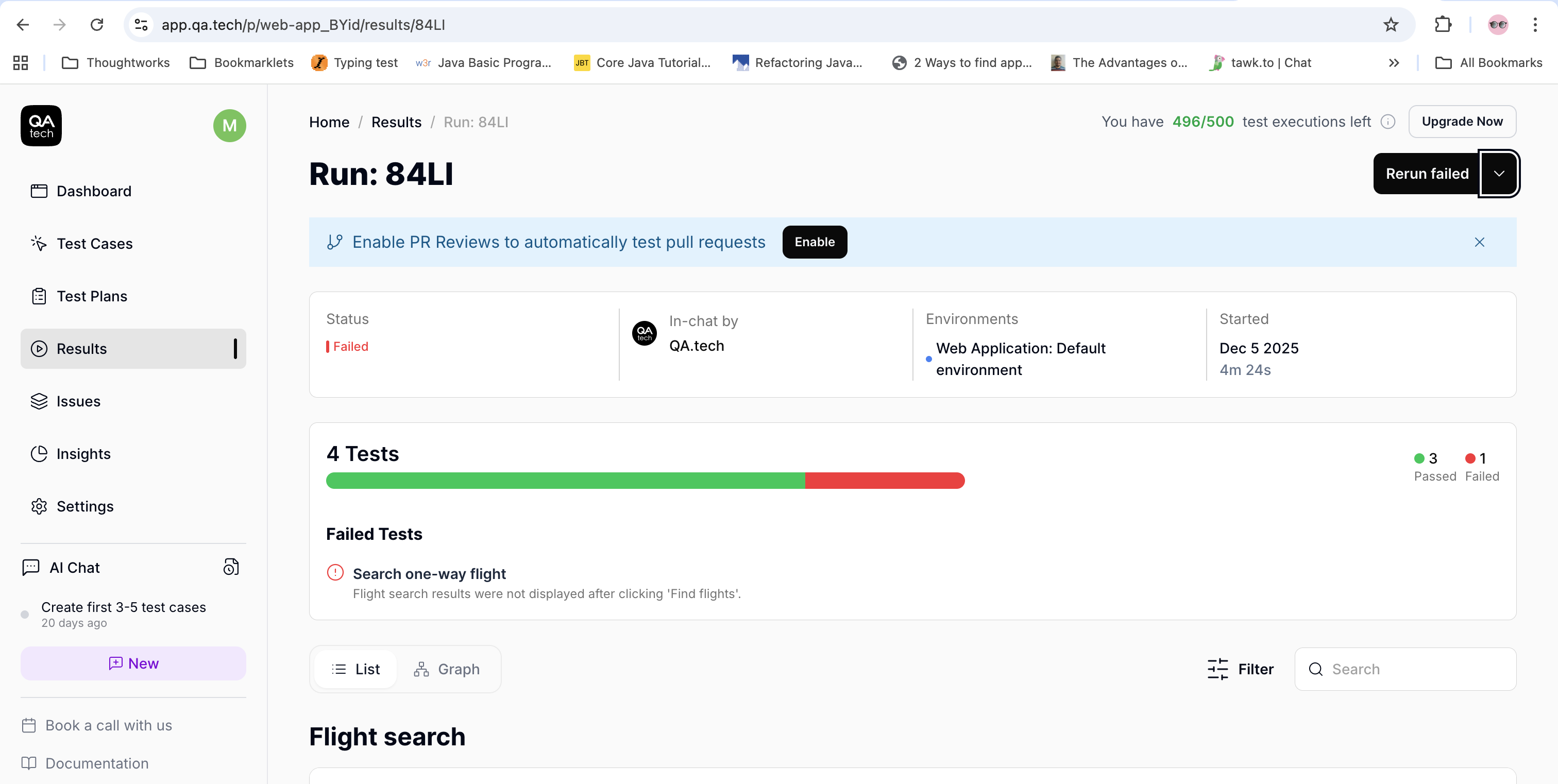Click the failed test alert icon

click(x=335, y=572)
